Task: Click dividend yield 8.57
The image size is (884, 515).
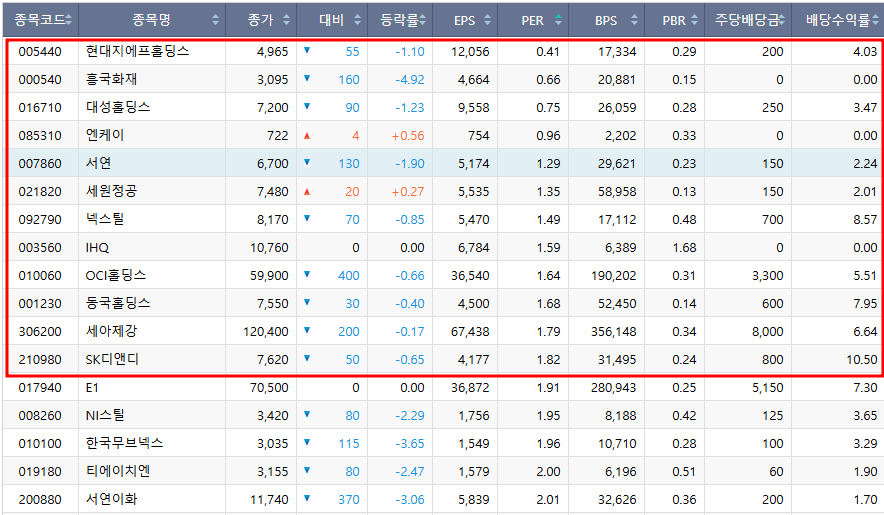Action: click(x=865, y=219)
